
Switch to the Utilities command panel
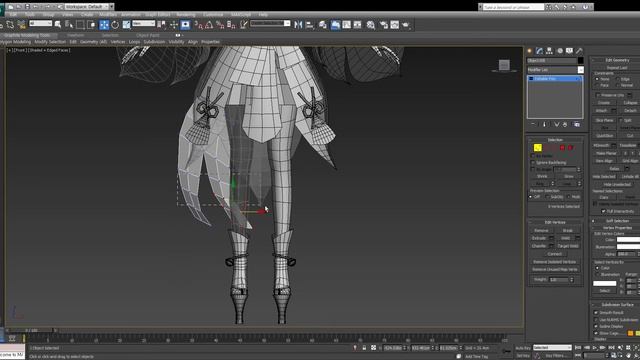[x=579, y=51]
